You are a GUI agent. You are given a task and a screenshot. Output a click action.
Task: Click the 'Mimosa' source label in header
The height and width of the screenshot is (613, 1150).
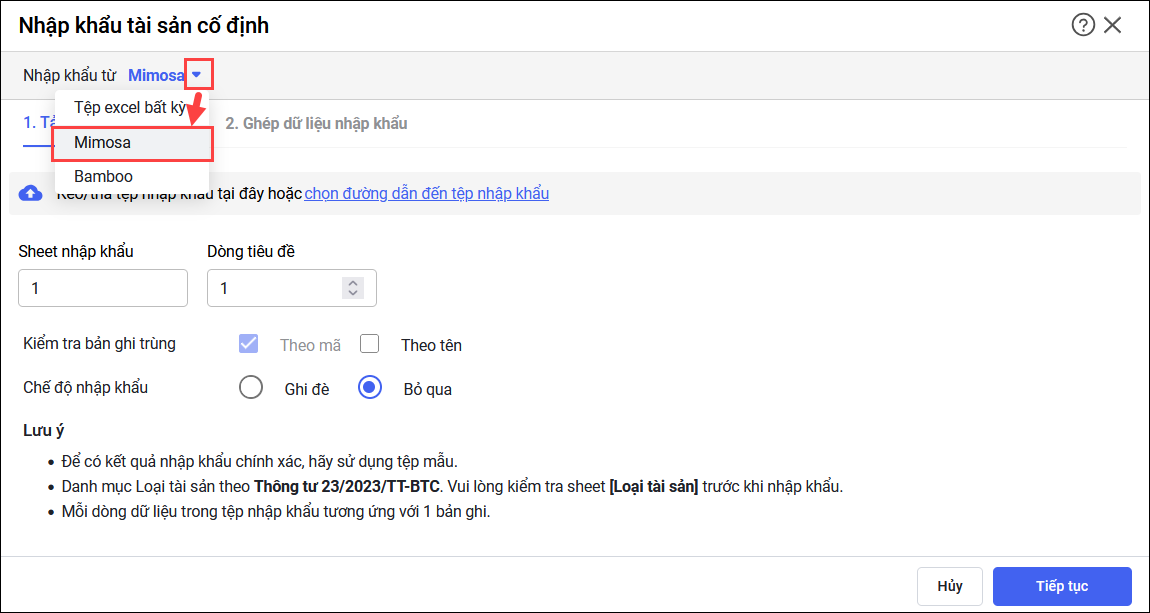156,75
